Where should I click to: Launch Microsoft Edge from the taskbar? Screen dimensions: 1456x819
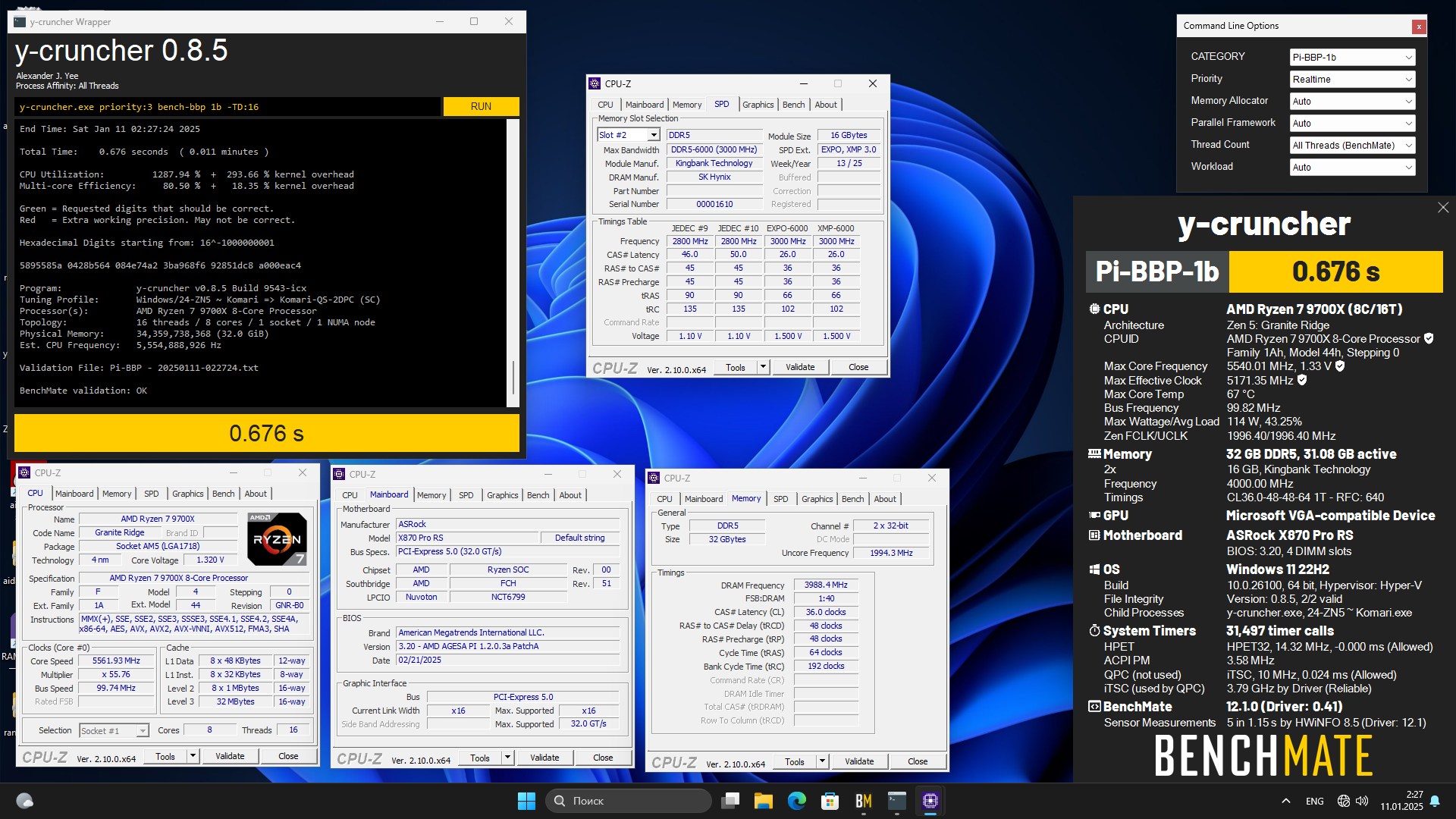(797, 801)
